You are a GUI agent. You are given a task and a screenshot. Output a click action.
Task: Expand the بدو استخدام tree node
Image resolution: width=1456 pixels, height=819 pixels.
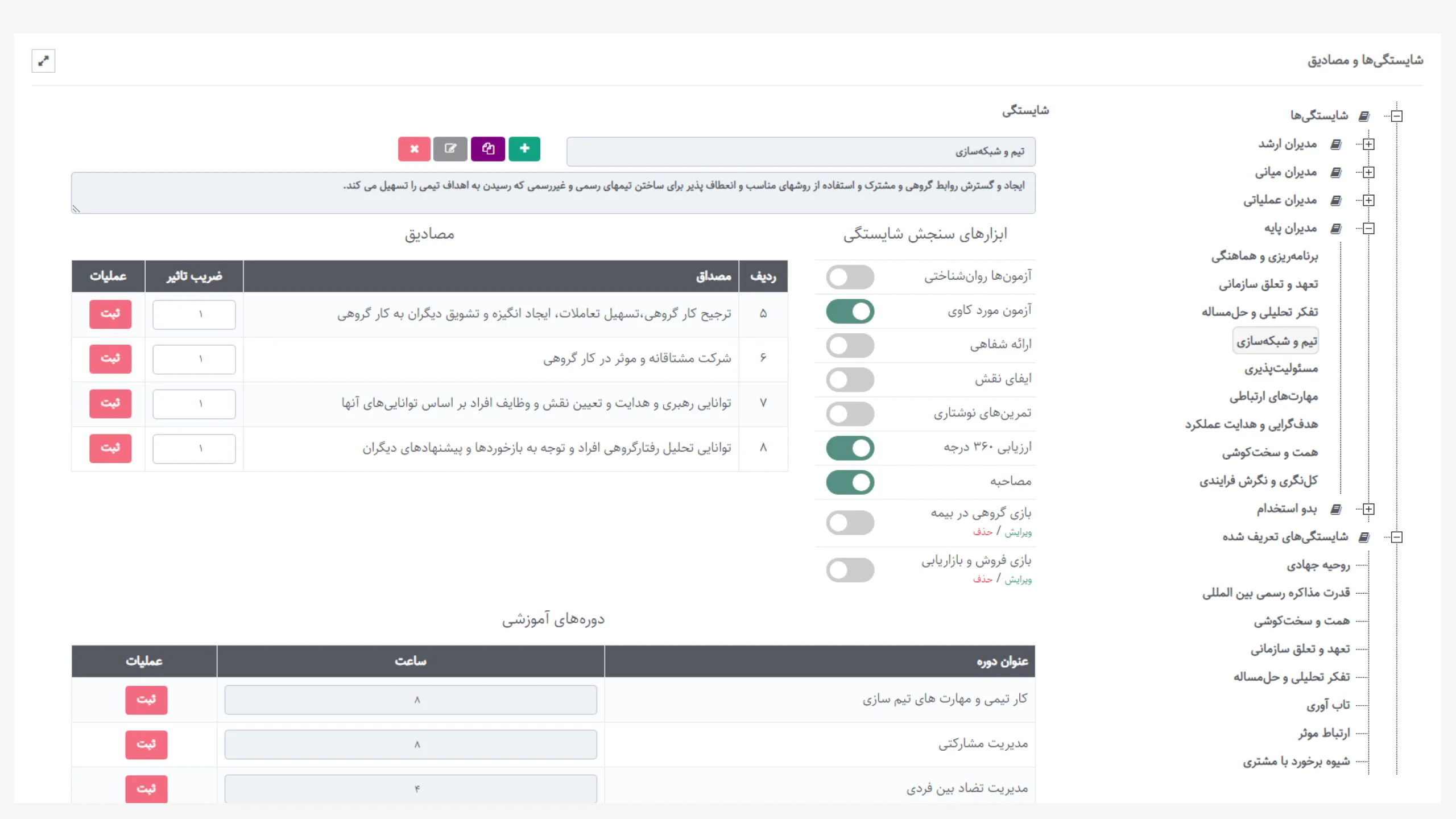click(1368, 509)
